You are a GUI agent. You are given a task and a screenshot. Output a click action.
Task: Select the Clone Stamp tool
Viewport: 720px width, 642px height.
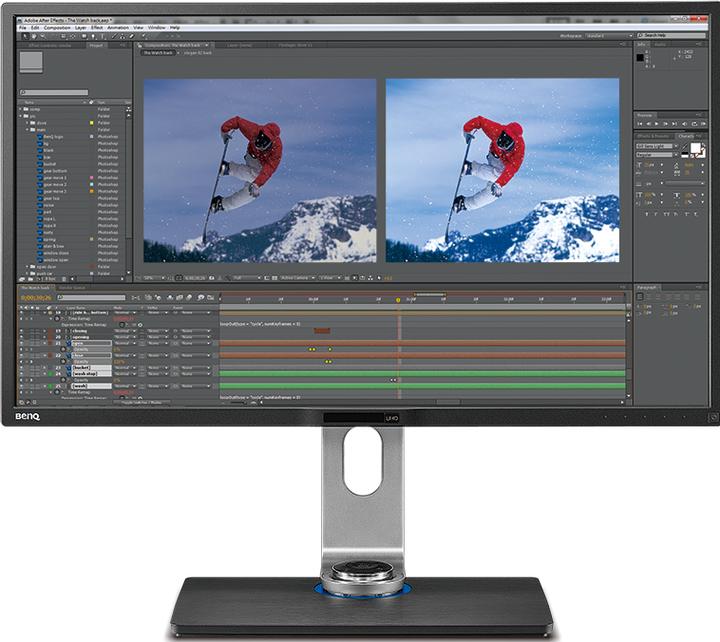[x=123, y=36]
